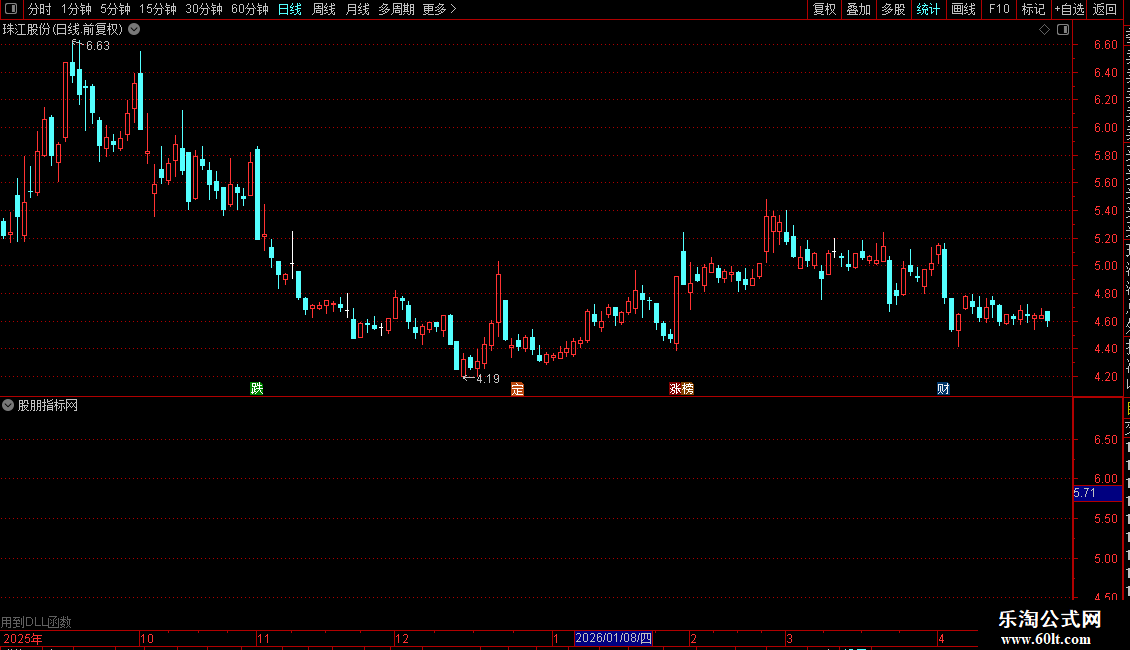Select the 60分钟 period
This screenshot has height=650, width=1130.
tap(249, 9)
